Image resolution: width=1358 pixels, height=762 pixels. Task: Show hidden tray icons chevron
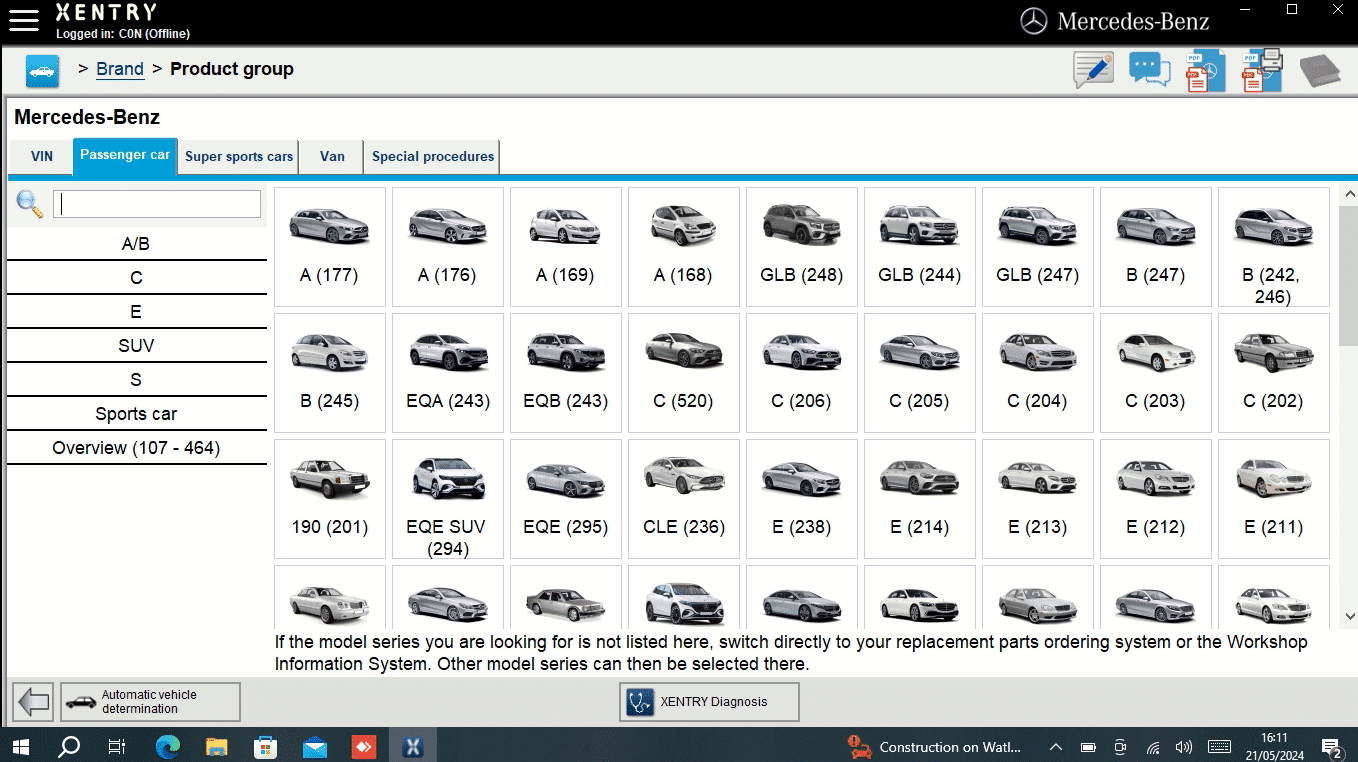[1056, 746]
